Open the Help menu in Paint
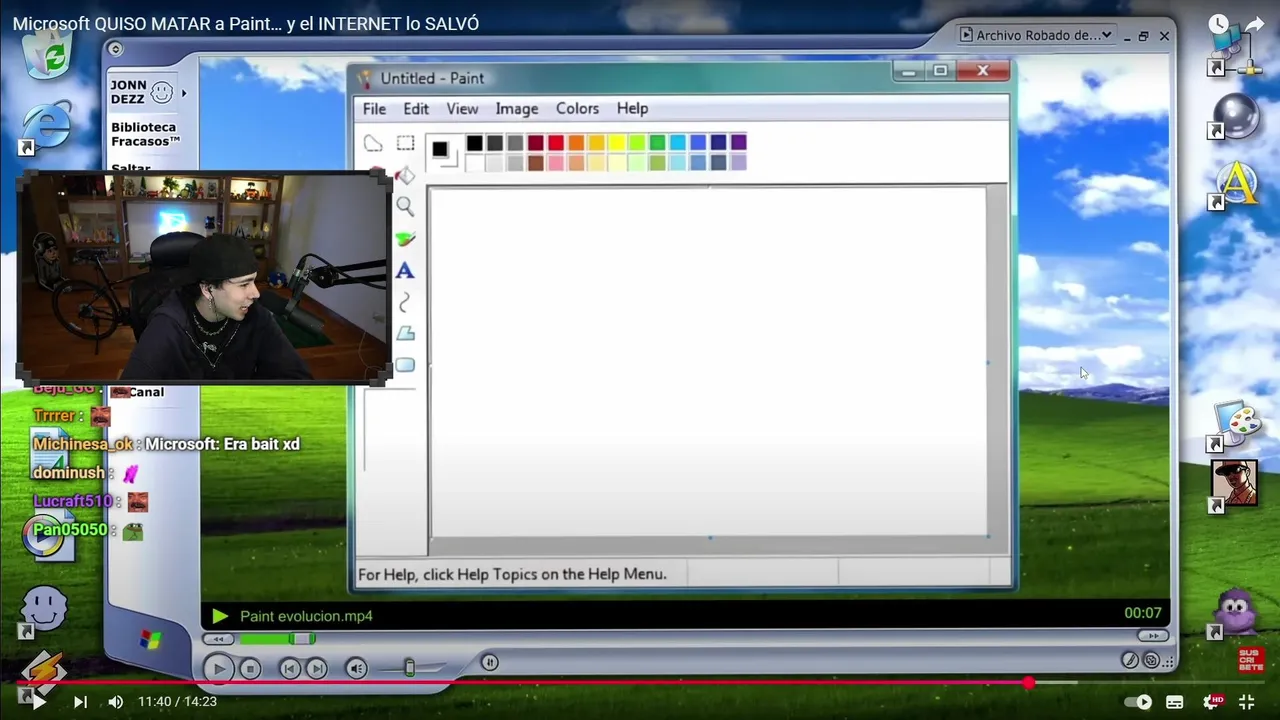The image size is (1280, 720). point(632,108)
